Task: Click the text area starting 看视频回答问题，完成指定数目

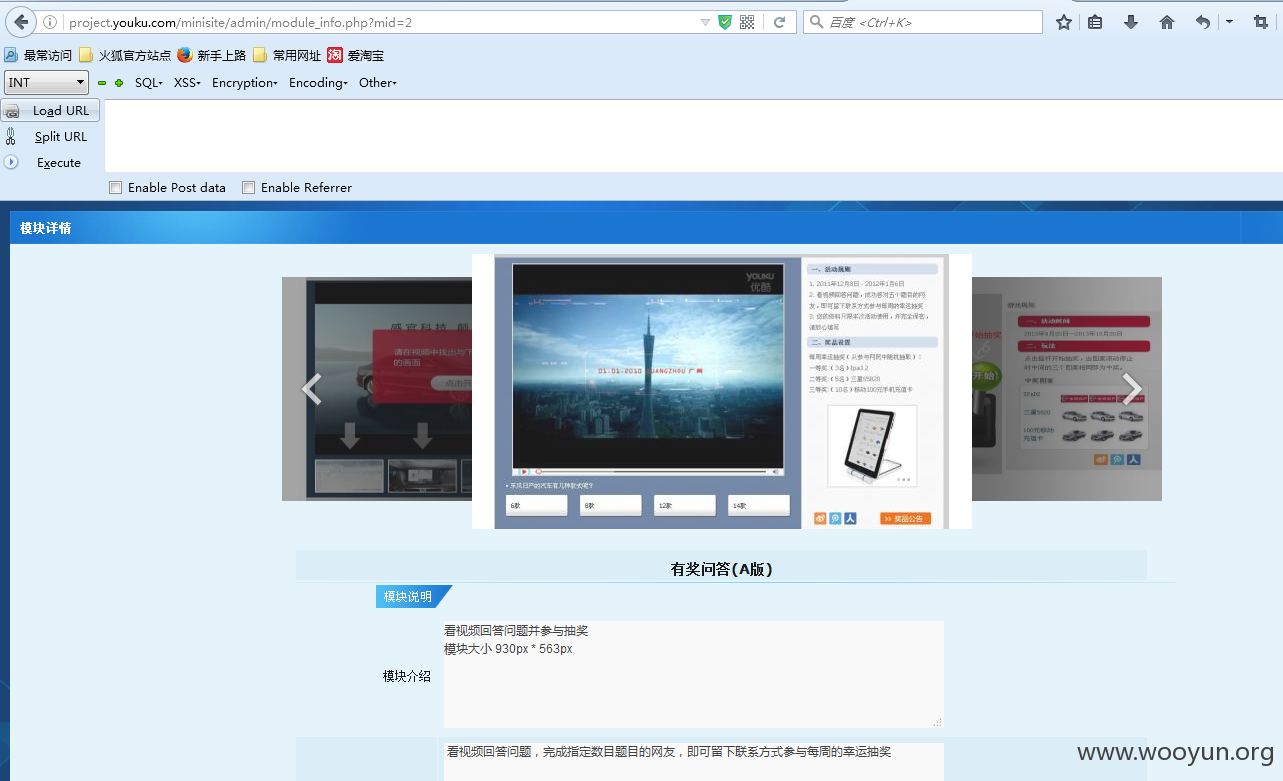Action: click(x=693, y=761)
